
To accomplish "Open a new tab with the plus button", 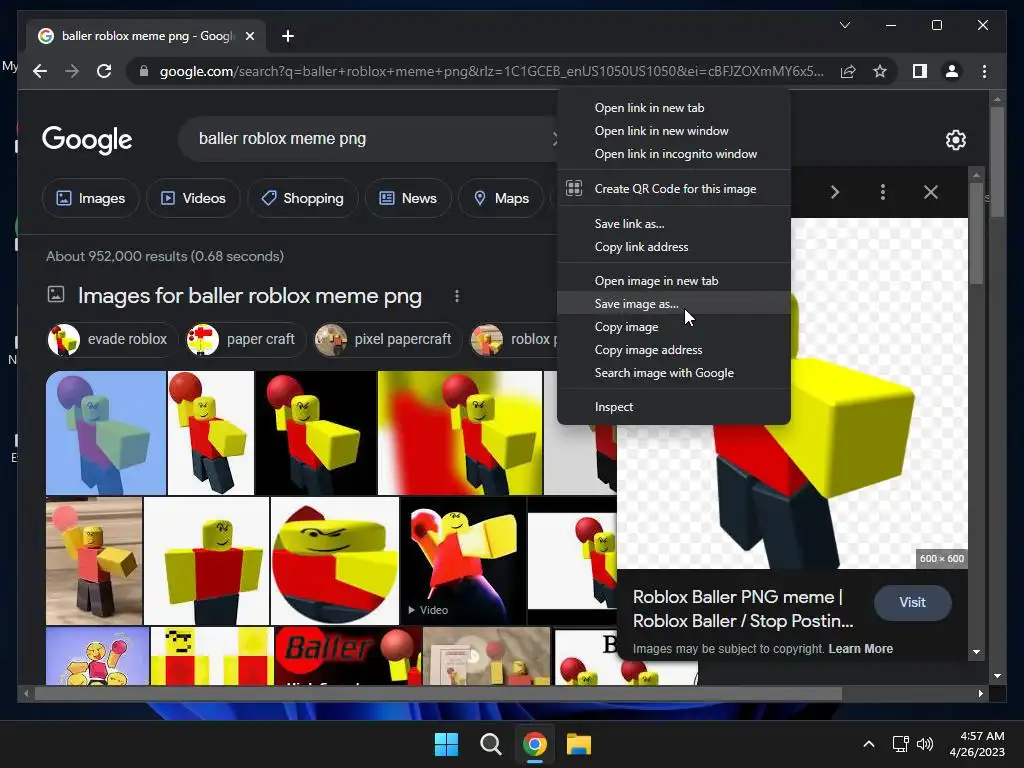I will tap(287, 36).
